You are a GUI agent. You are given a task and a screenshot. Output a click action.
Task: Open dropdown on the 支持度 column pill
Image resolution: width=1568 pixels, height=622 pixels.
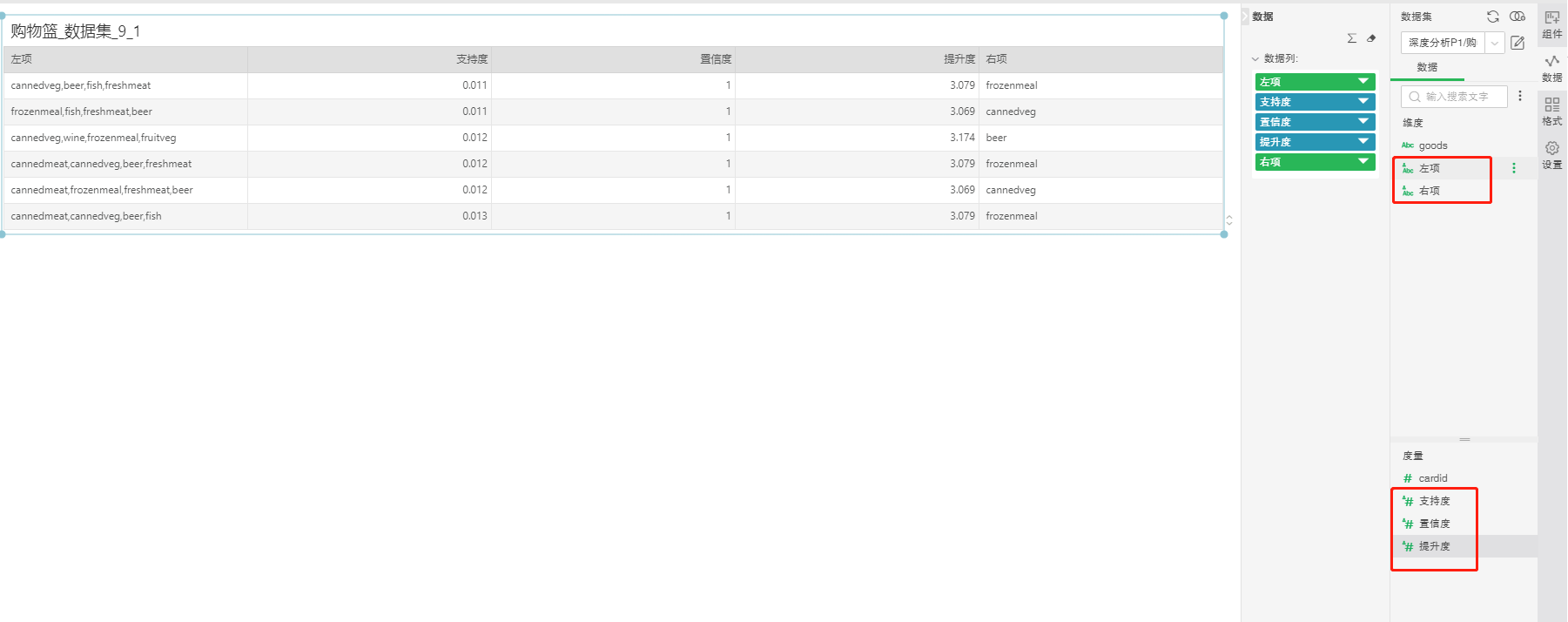tap(1363, 102)
